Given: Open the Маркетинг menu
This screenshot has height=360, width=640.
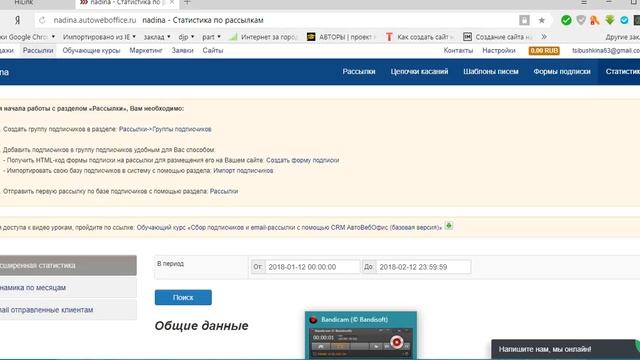Looking at the screenshot, I should [146, 51].
